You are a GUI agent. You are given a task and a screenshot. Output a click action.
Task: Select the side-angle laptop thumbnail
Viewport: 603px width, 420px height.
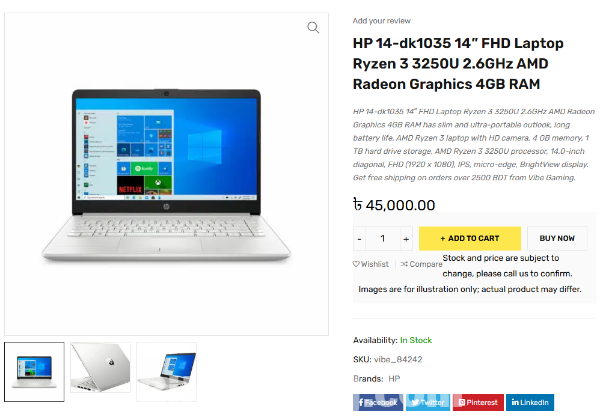167,372
